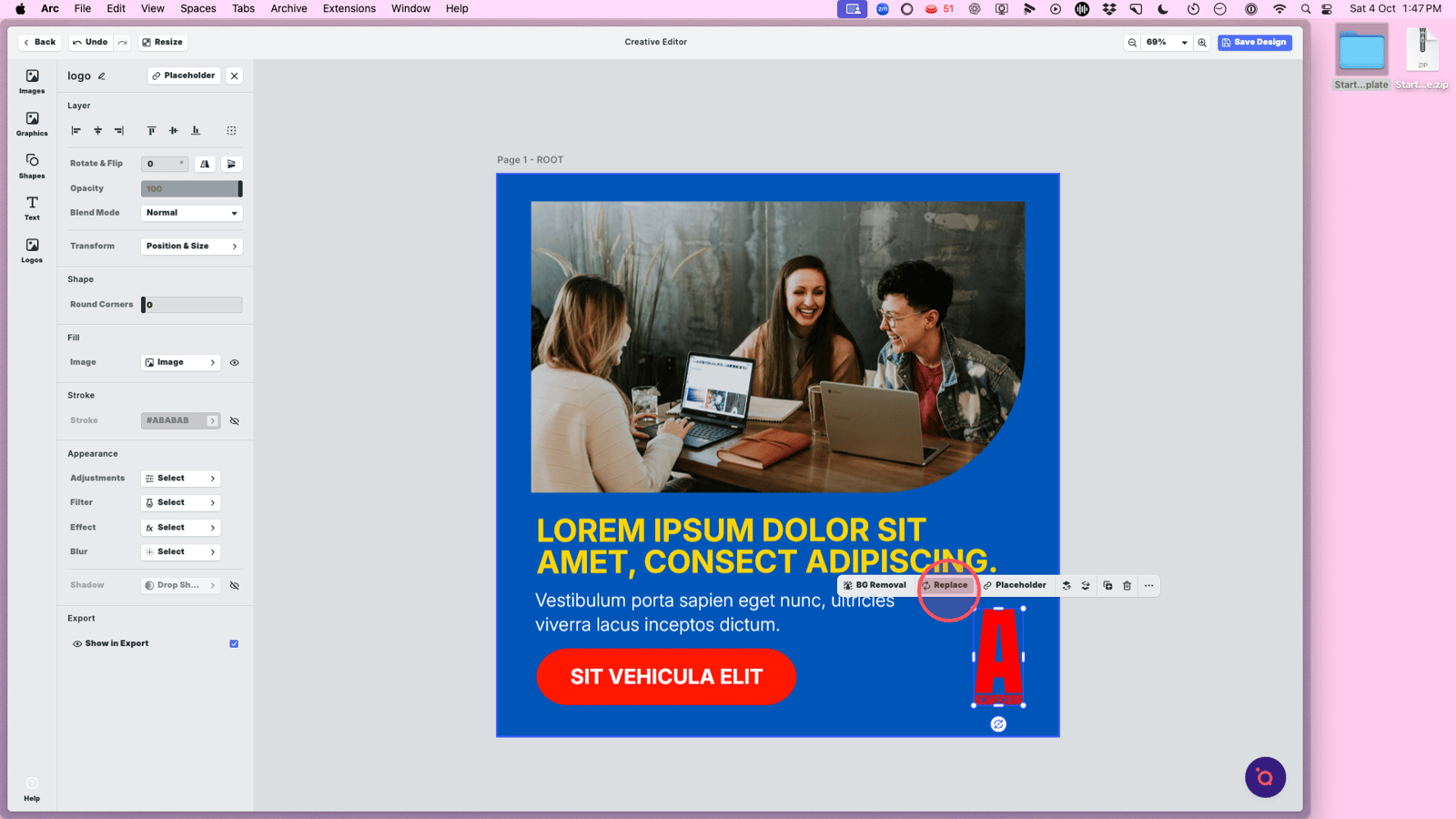Open the Spaces menu in menu bar

[197, 9]
